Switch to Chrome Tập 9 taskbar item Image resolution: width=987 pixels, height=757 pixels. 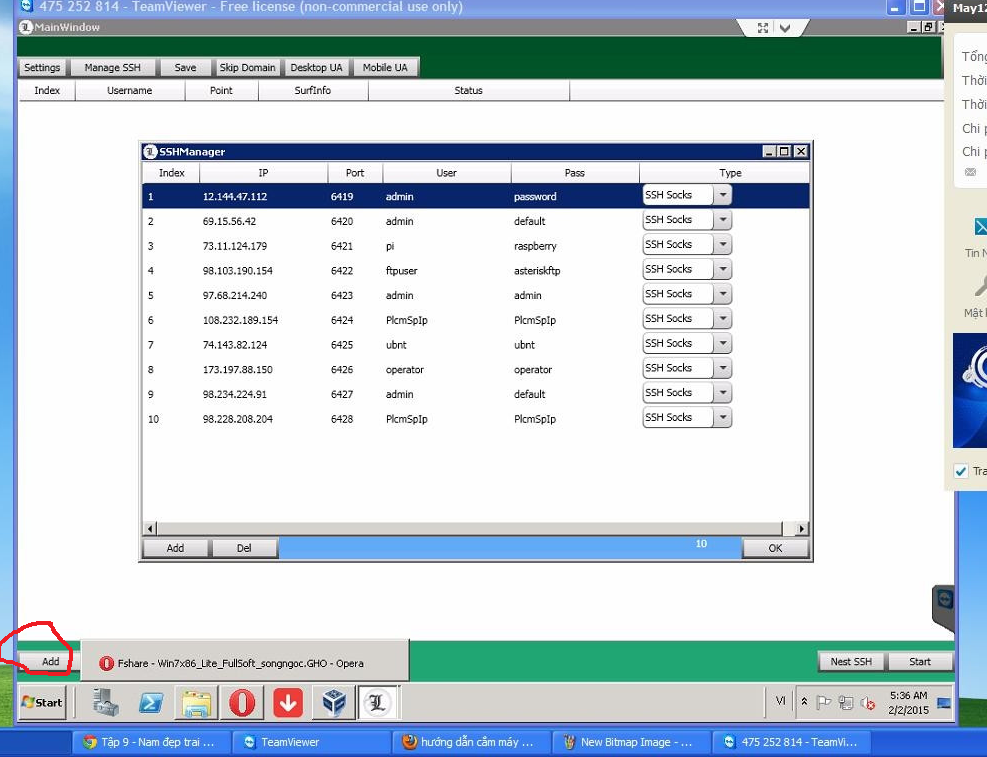(x=151, y=743)
